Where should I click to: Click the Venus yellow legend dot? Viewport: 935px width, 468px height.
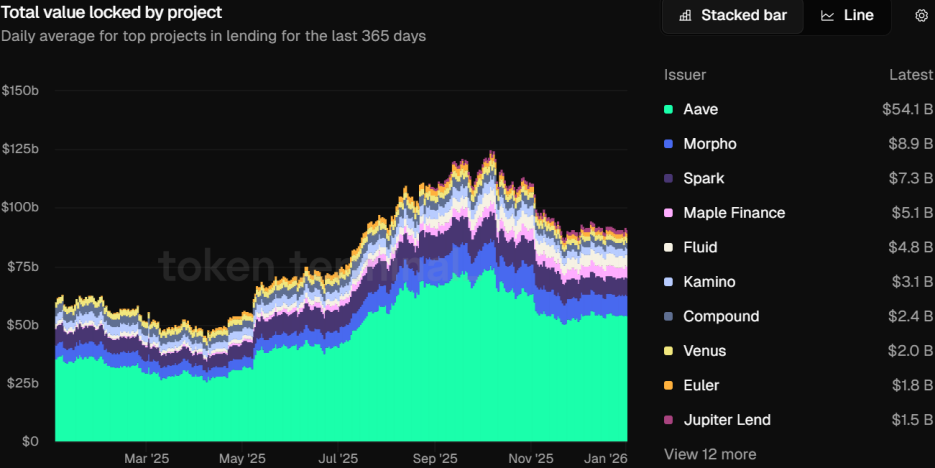pos(668,352)
